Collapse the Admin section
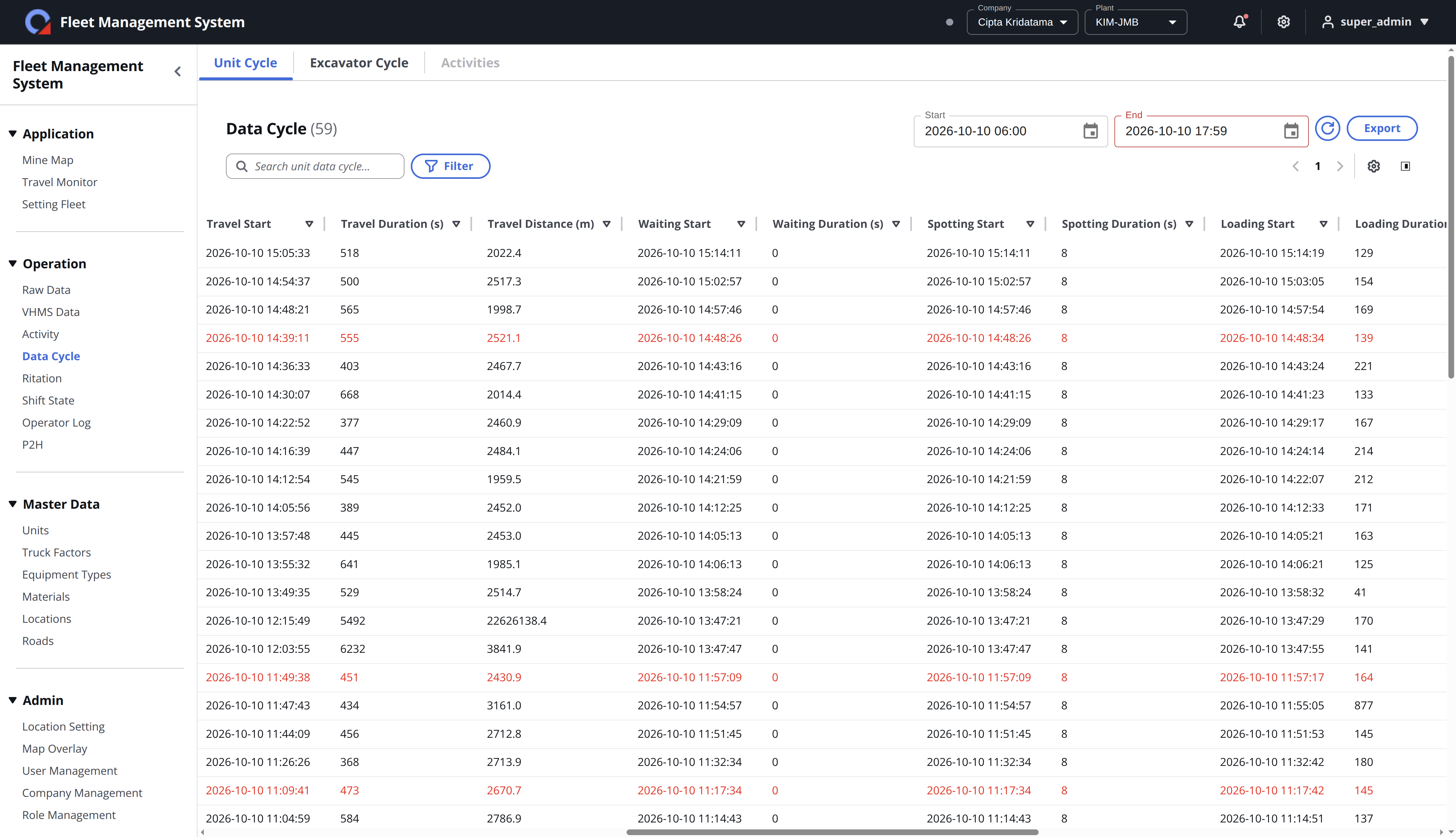Screen dimensions: 1456x837 [x=13, y=700]
